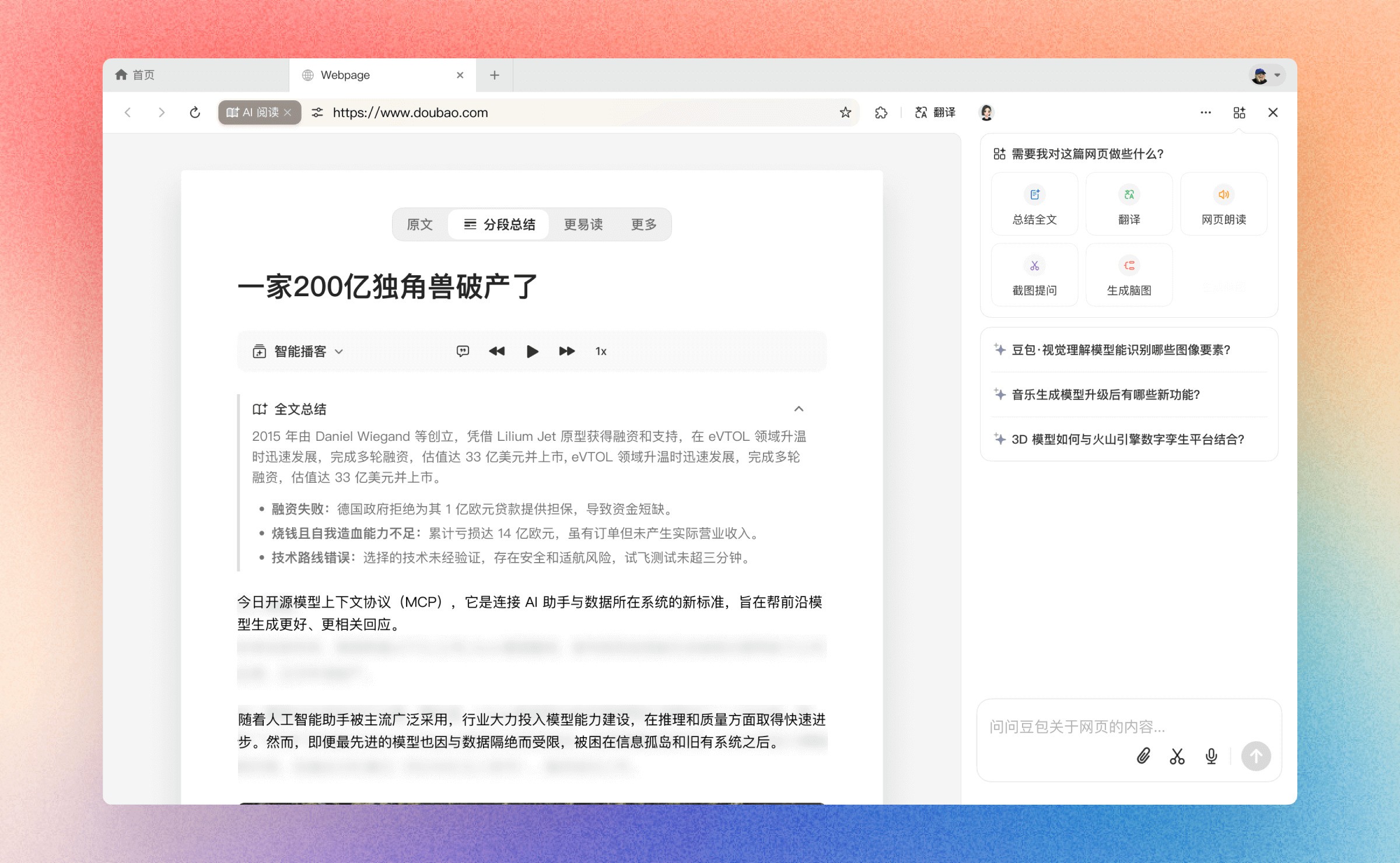Click the podcast subtitles comment icon
This screenshot has height=863, width=1400.
pyautogui.click(x=463, y=351)
